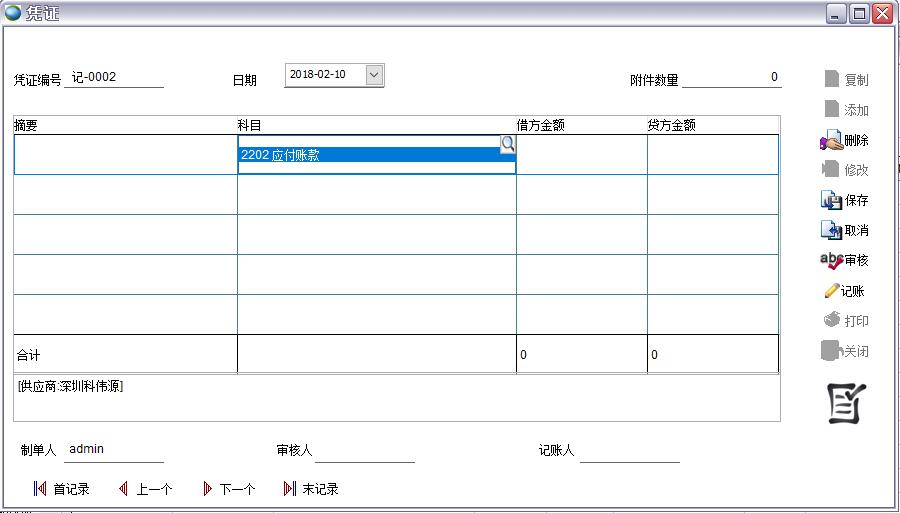Click the voucher number field 记-0002
The height and width of the screenshot is (513, 900).
(113, 78)
